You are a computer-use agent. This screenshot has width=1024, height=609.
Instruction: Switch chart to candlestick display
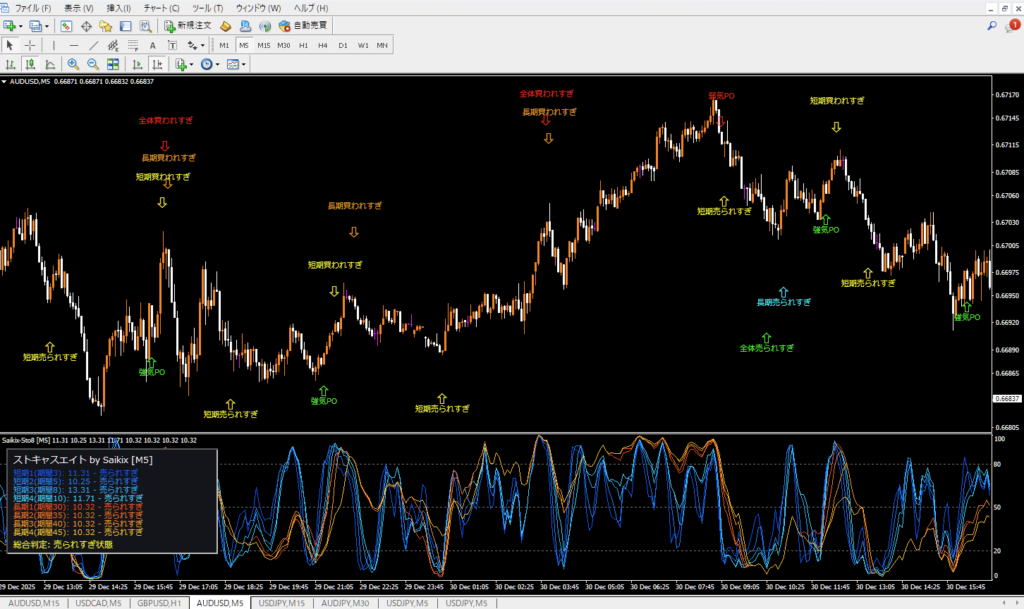30,65
